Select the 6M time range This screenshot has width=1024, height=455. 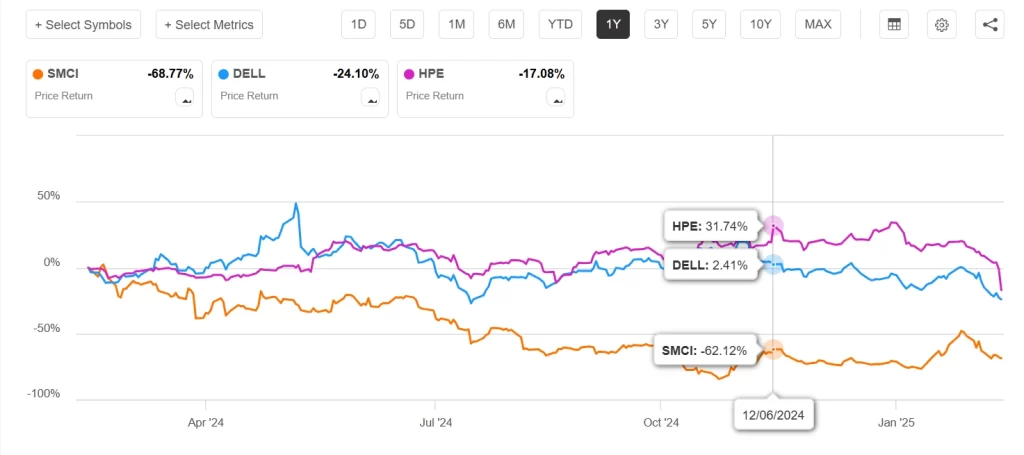[506, 25]
